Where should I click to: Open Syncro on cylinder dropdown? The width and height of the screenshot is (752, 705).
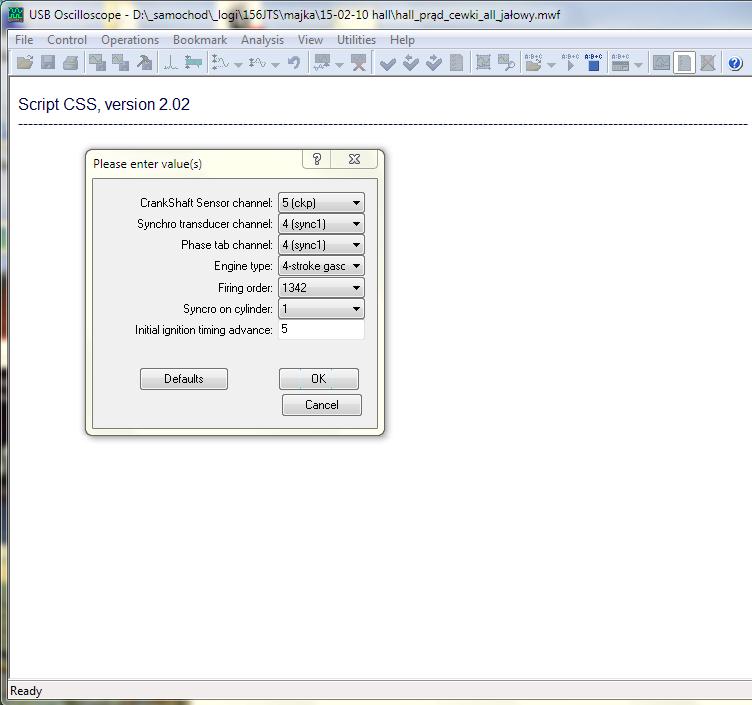321,309
